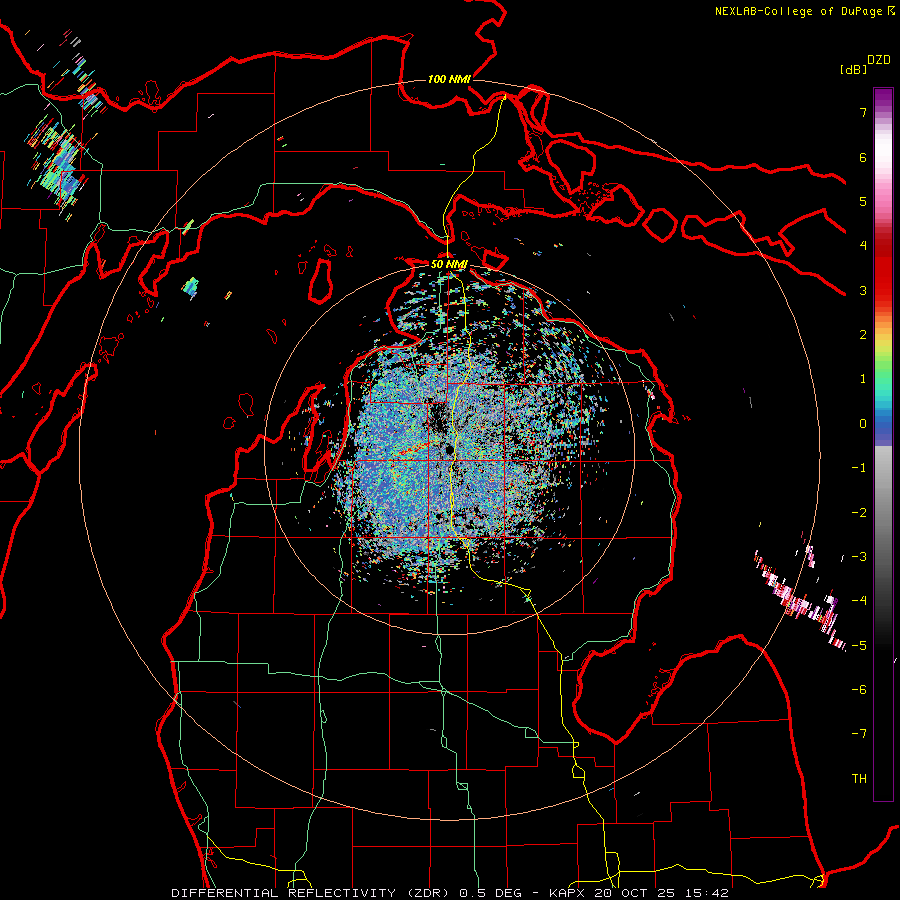This screenshot has height=900, width=900.
Task: Click the 4 value on the color scale
Action: pyautogui.click(x=863, y=246)
